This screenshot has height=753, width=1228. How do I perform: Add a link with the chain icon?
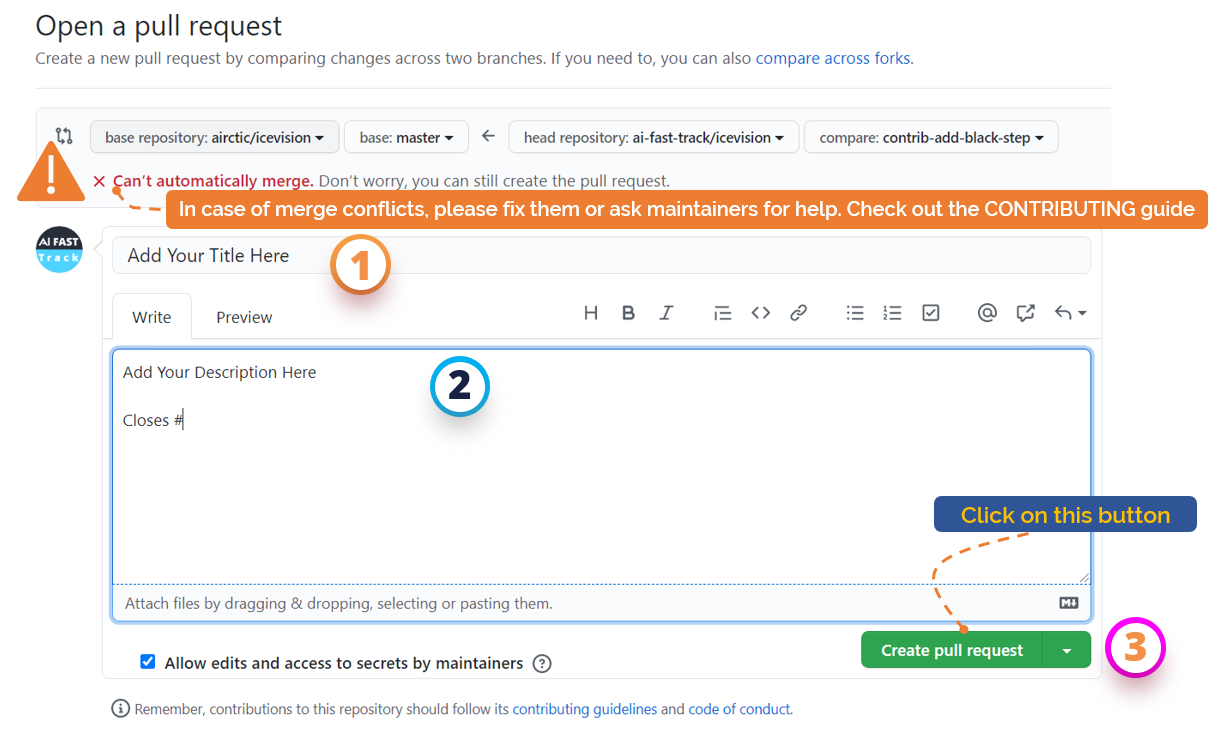click(798, 313)
